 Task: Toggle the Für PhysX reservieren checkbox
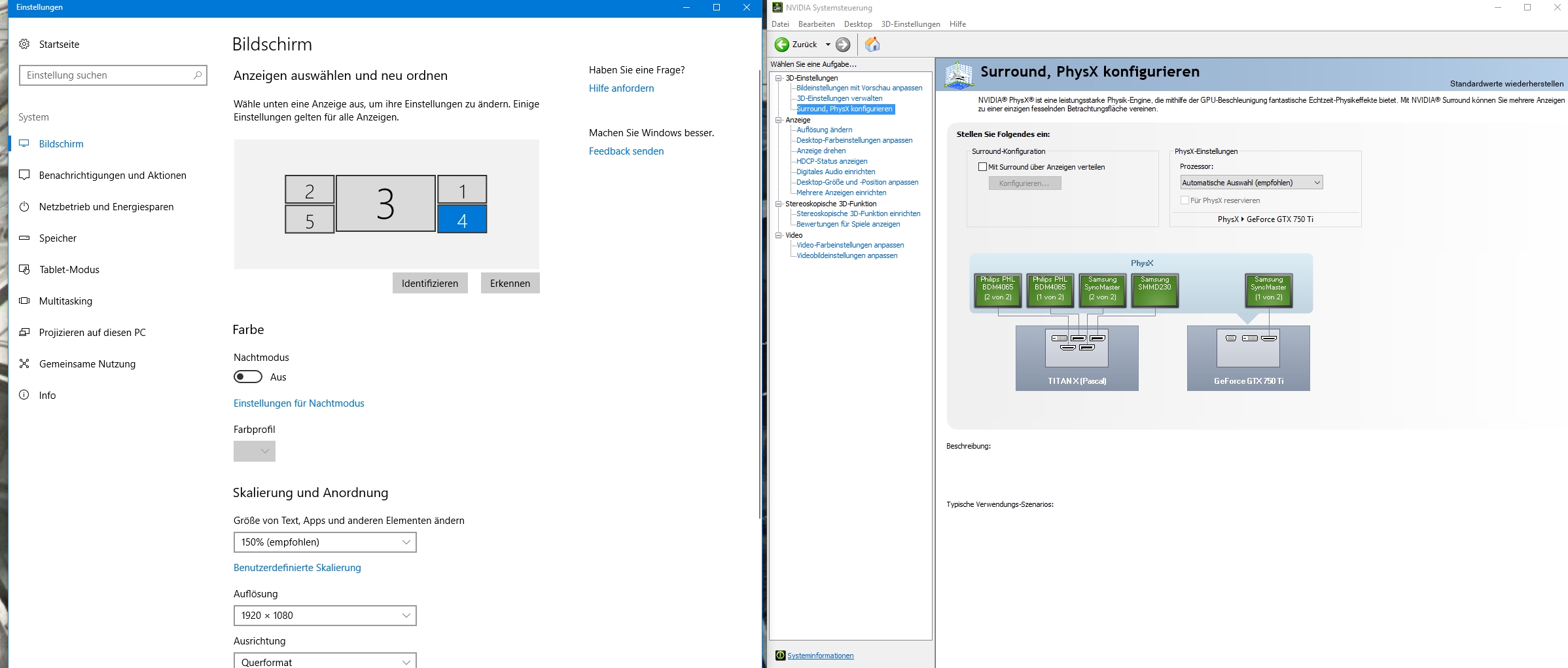point(1185,200)
